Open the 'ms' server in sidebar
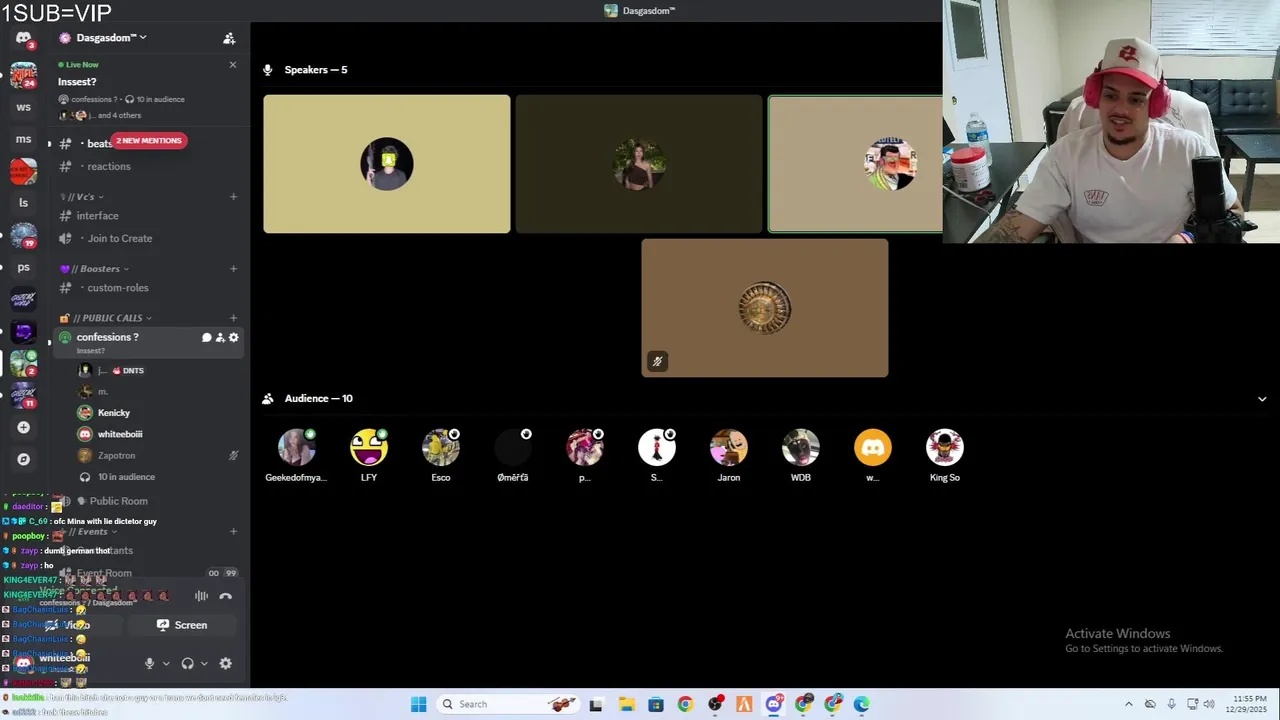This screenshot has width=1280, height=720. pos(23,139)
